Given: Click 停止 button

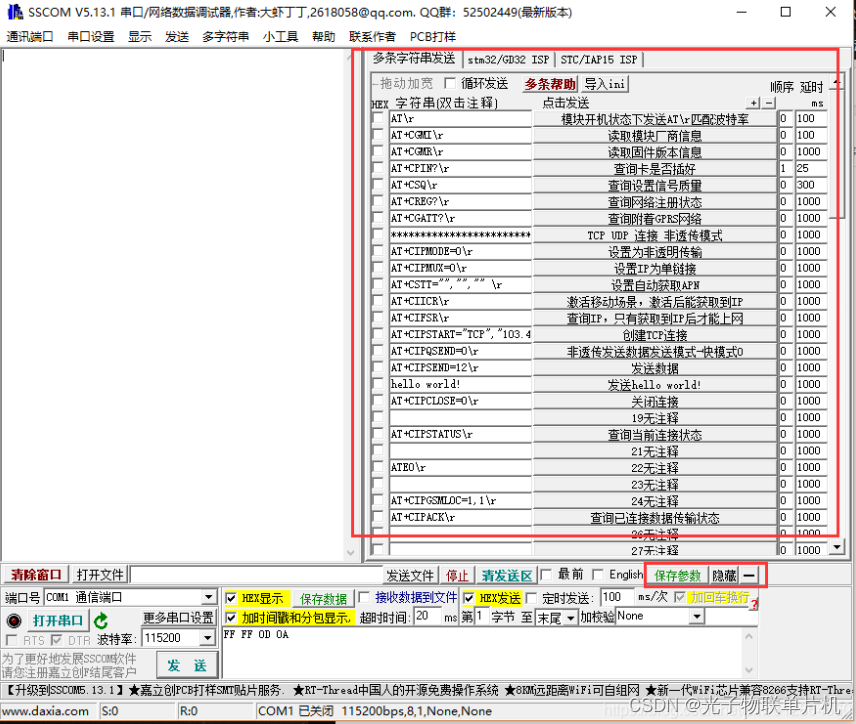Looking at the screenshot, I should pyautogui.click(x=457, y=575).
